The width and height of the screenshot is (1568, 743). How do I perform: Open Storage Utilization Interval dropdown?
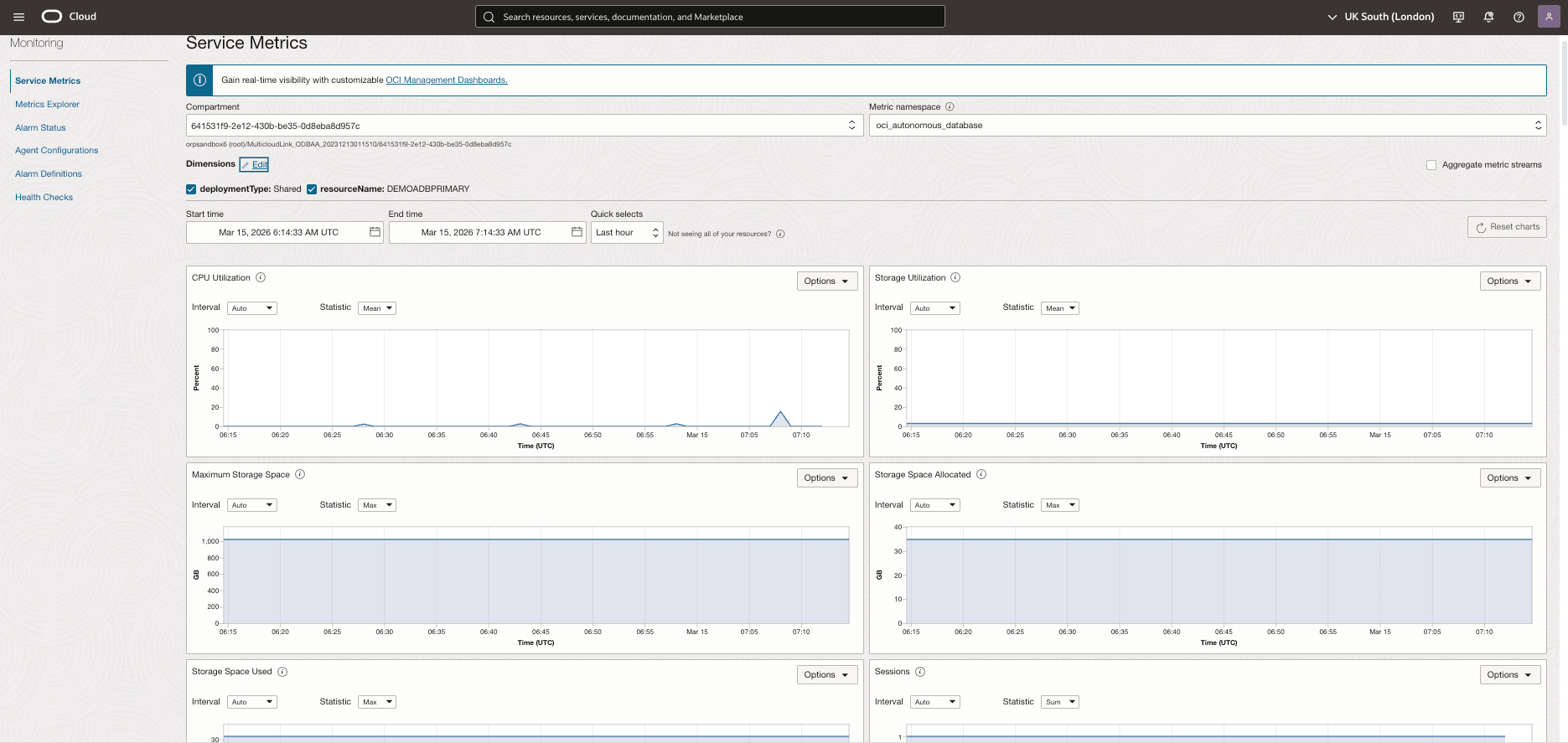tap(934, 308)
